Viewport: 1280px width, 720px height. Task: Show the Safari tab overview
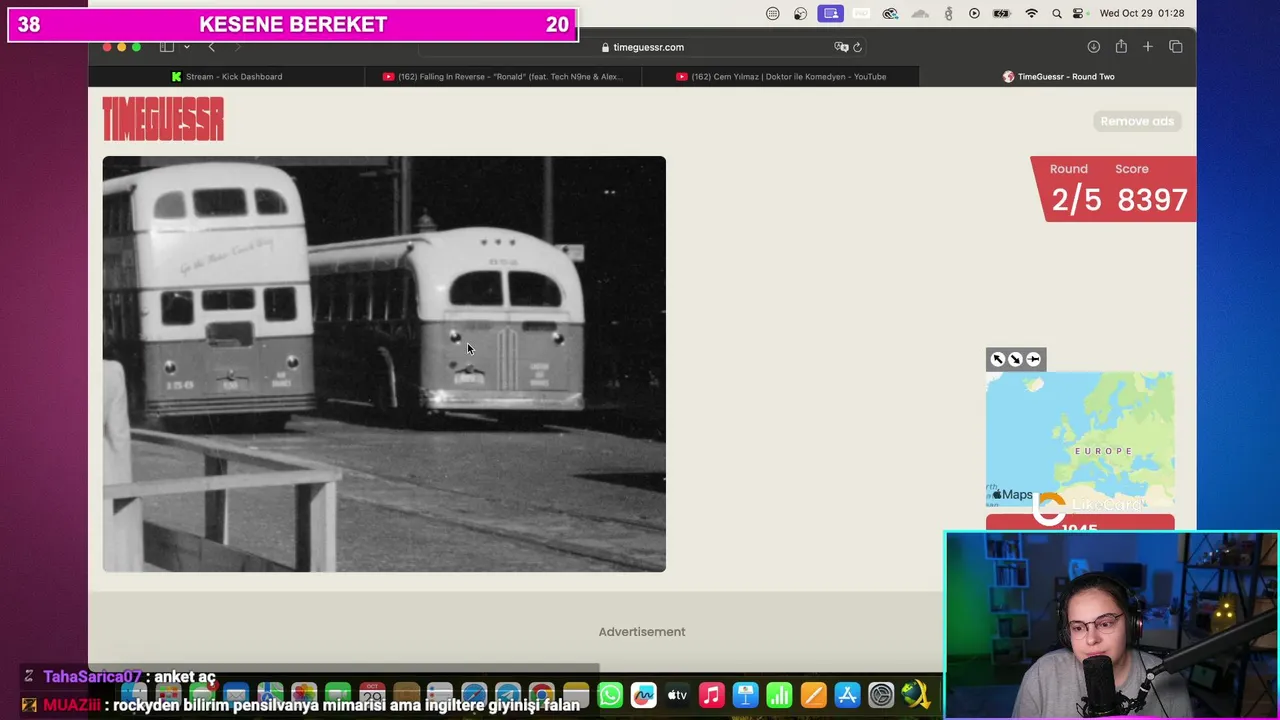(x=1176, y=47)
